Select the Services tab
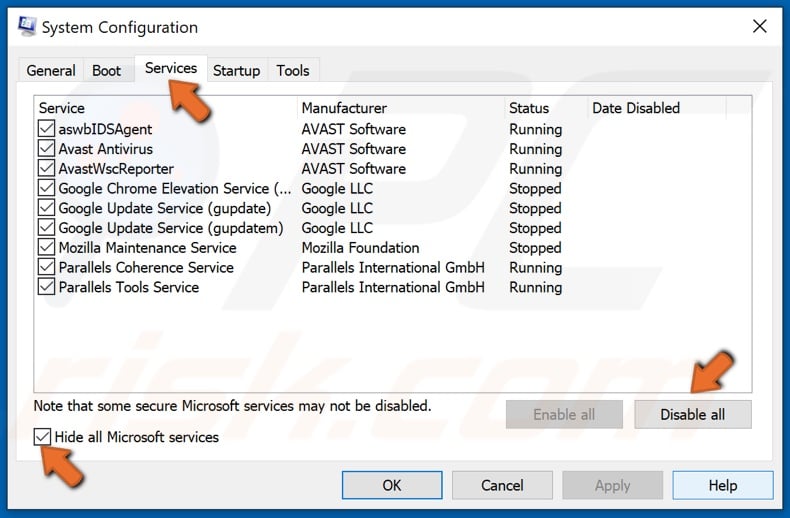 click(171, 68)
